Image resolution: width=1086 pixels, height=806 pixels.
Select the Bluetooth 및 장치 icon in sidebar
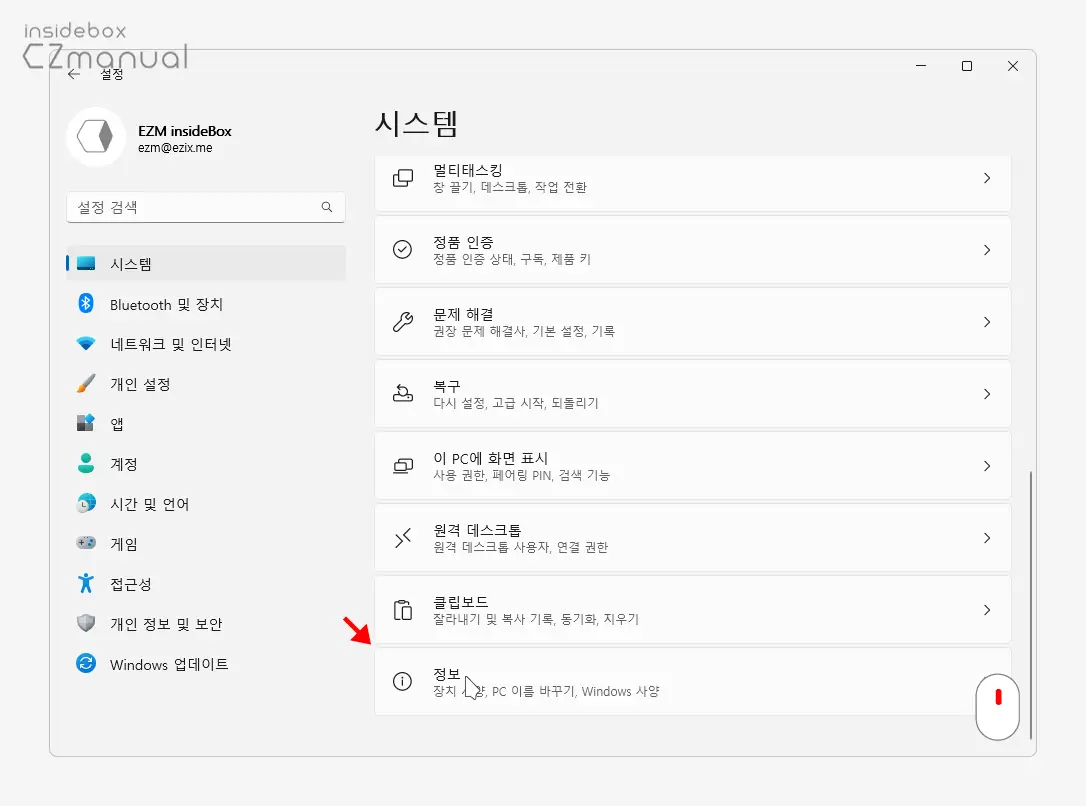pyautogui.click(x=86, y=304)
